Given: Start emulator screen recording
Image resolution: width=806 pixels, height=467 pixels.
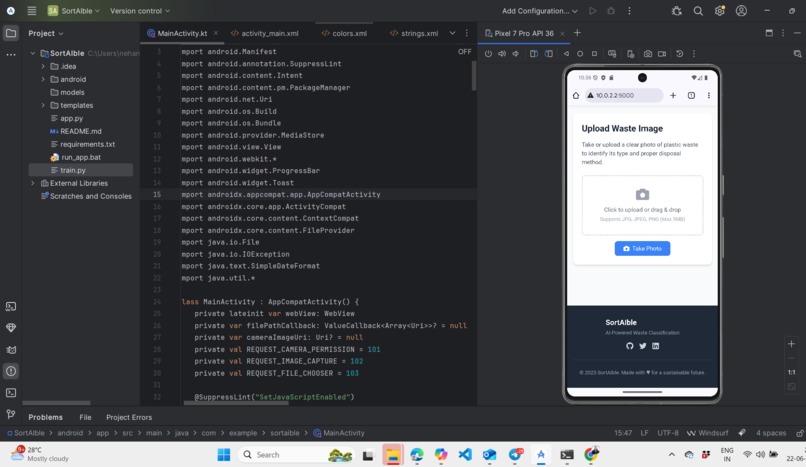Looking at the screenshot, I should pyautogui.click(x=662, y=53).
